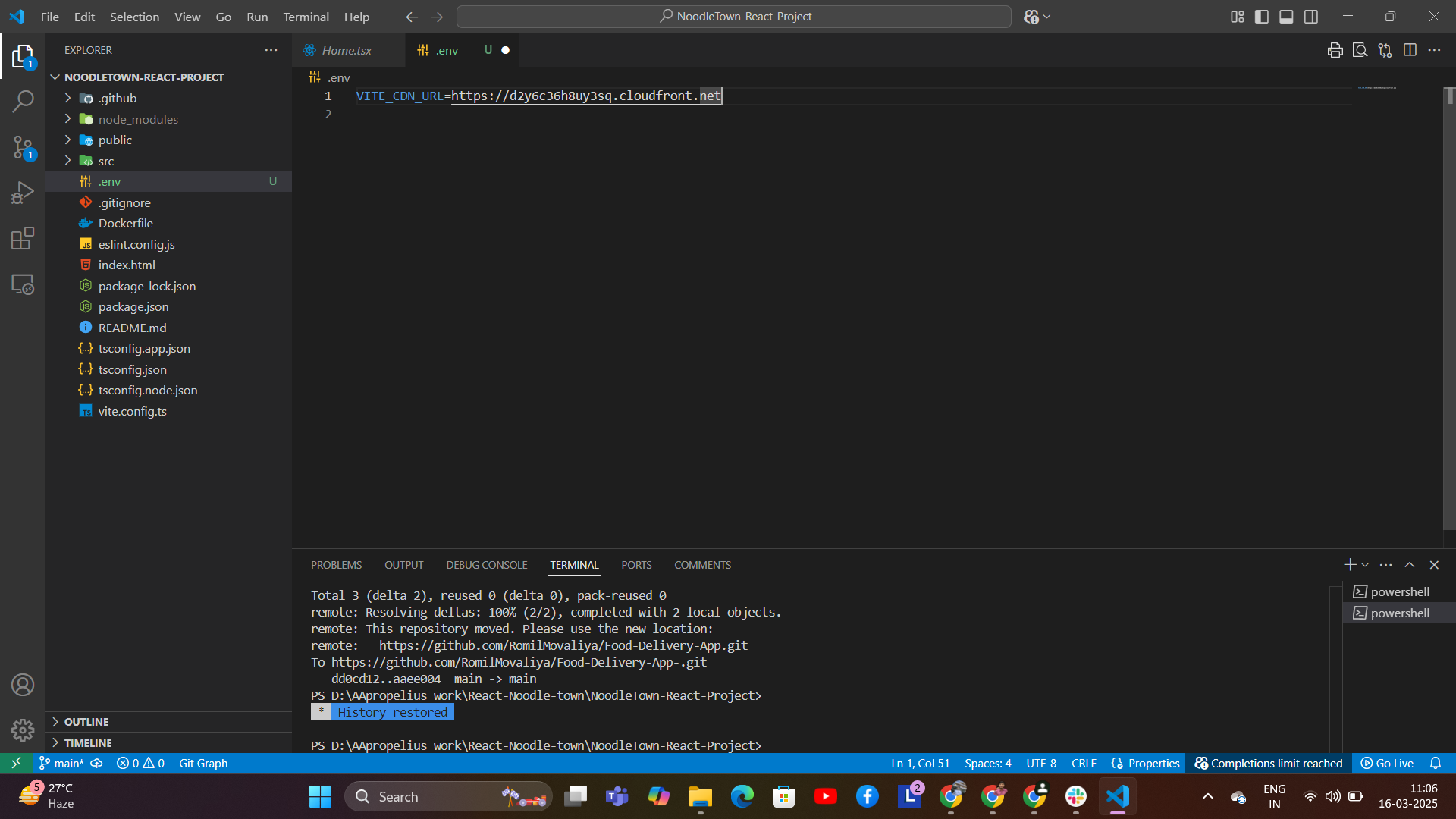Create a new terminal with plus icon

coord(1349,565)
